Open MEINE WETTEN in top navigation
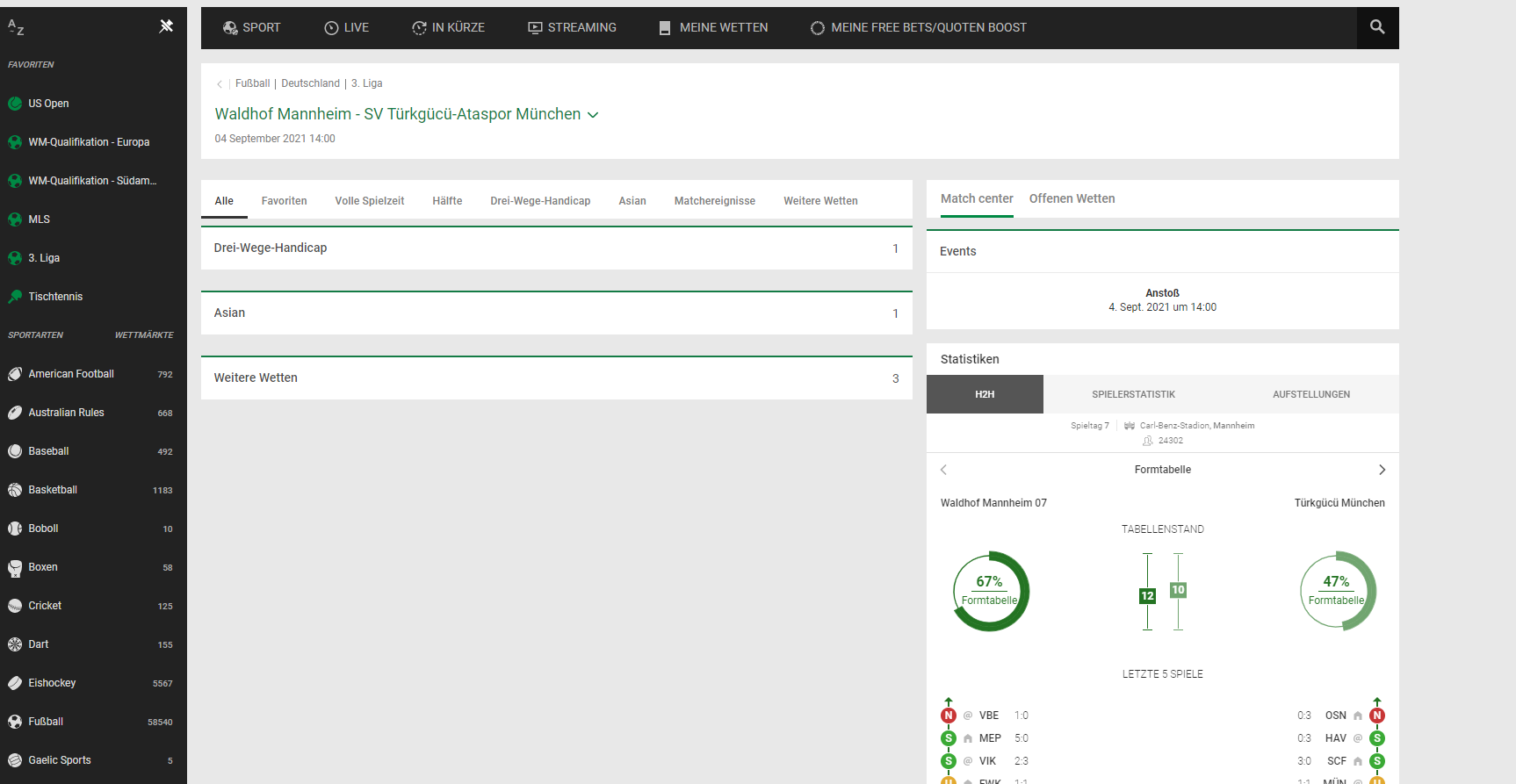 pos(713,28)
